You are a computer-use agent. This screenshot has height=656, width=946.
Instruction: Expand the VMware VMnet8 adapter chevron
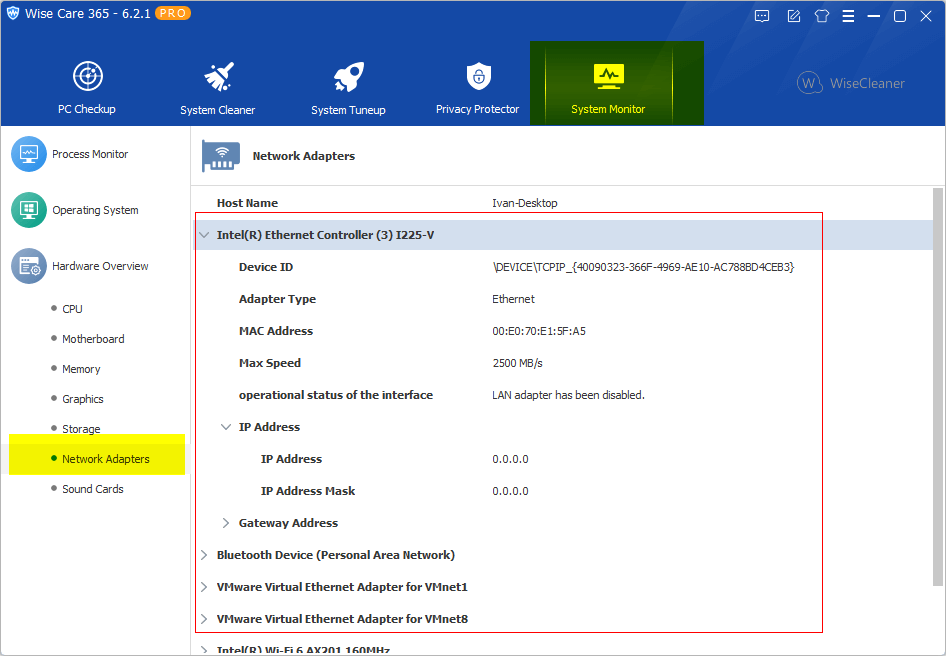tap(205, 619)
